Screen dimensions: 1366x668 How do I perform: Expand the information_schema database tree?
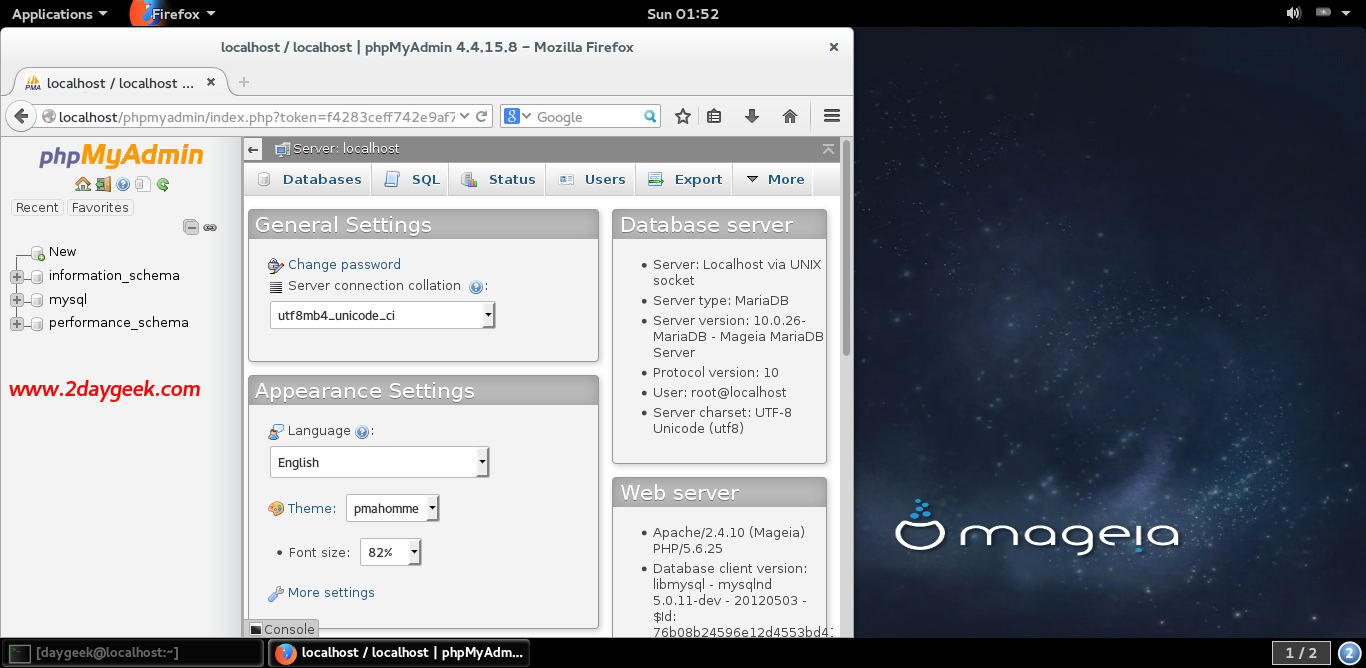coord(17,276)
